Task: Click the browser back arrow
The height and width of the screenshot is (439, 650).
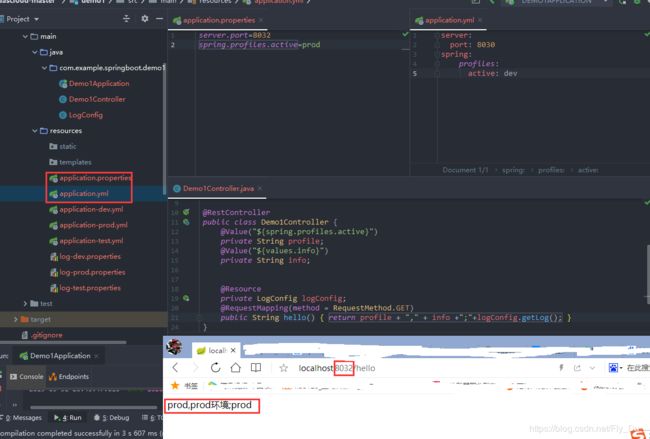Action: [175, 367]
